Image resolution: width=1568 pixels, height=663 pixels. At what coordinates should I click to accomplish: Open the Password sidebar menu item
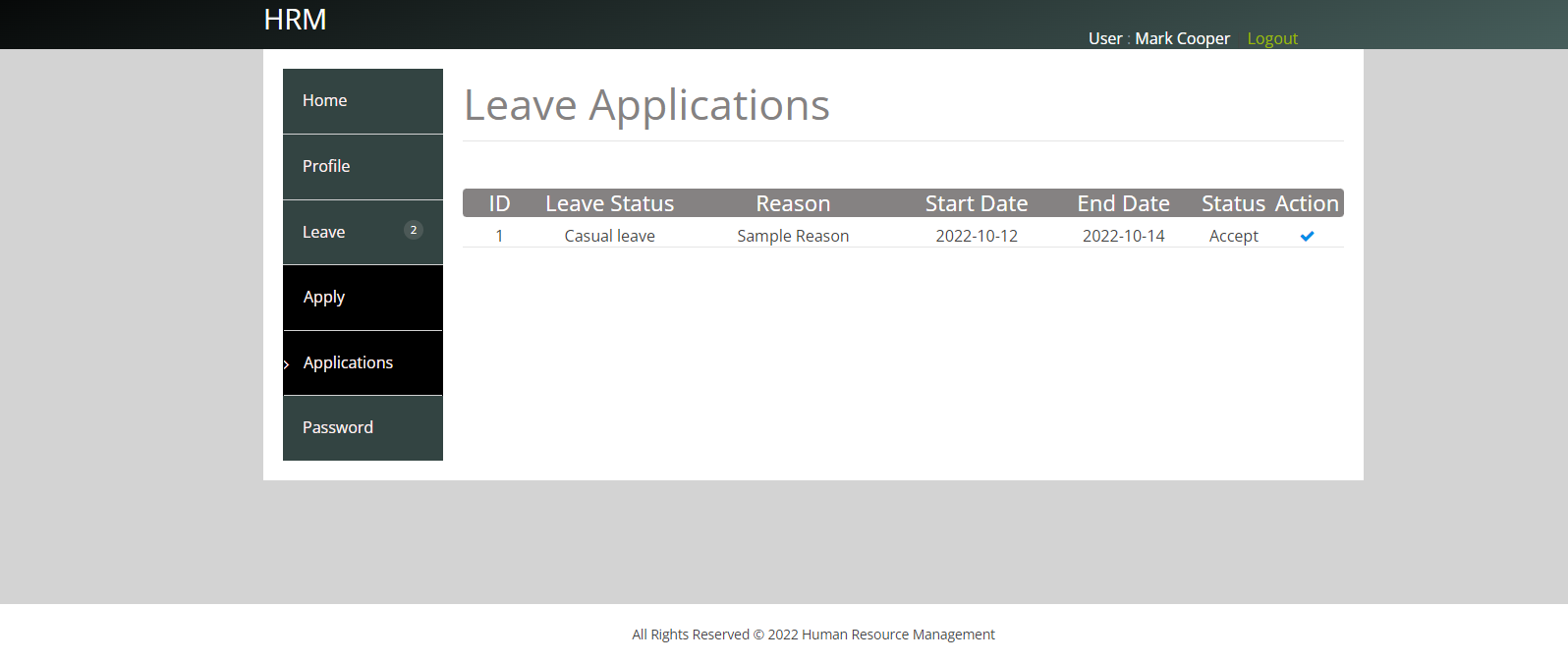point(338,427)
